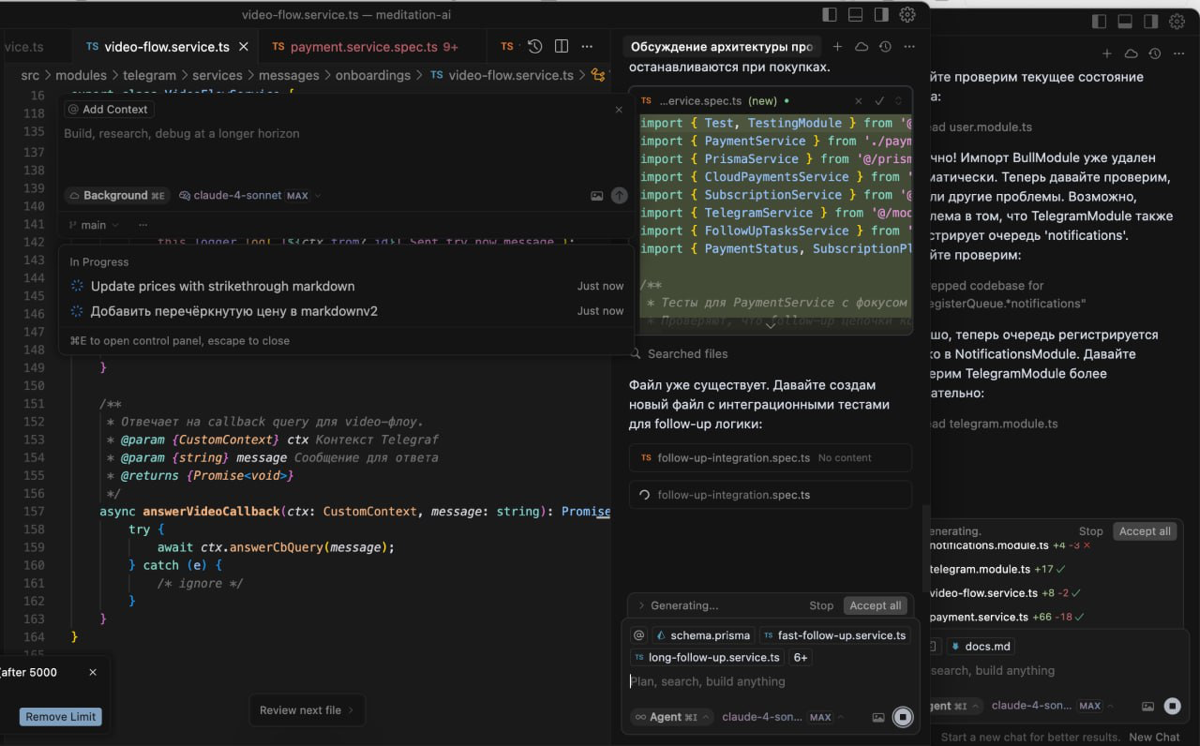Attach image in background agent popup
Screen dimensions: 1200x746
(x=597, y=196)
